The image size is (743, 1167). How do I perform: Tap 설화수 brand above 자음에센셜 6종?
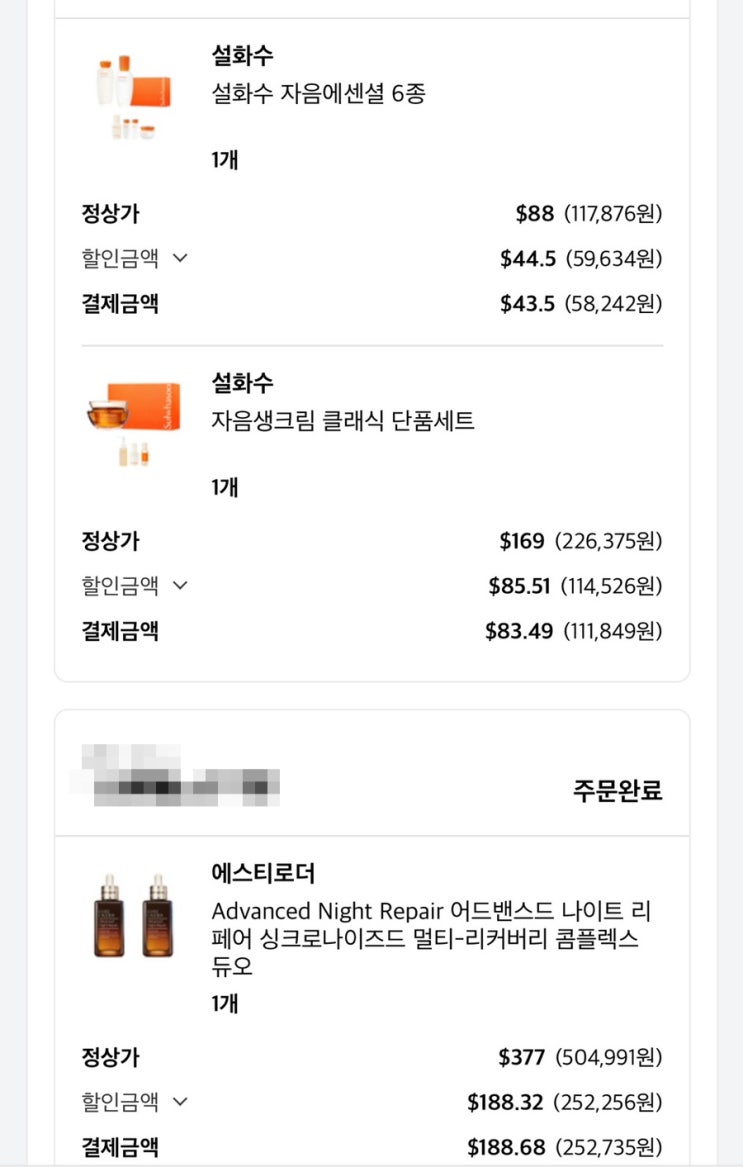(x=242, y=54)
